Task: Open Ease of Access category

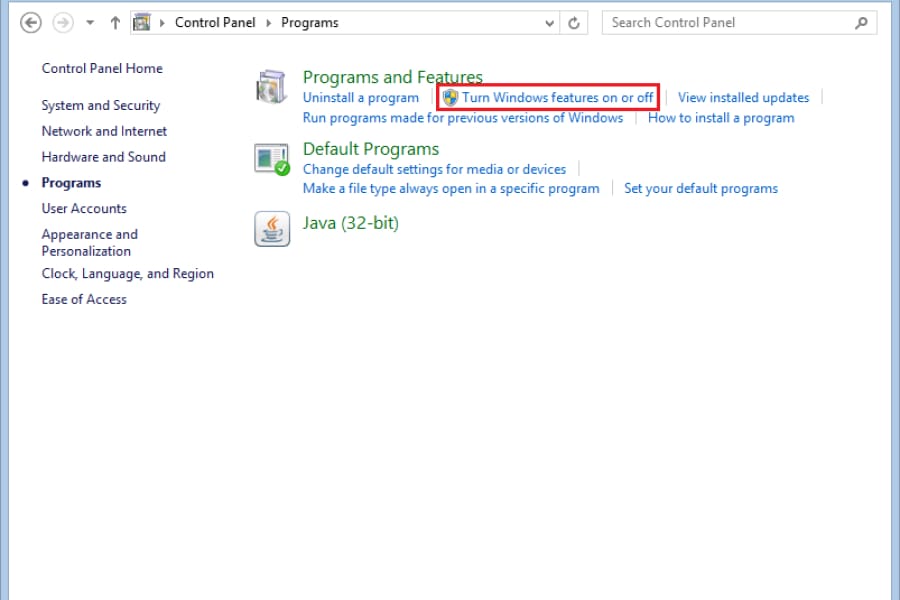Action: [x=84, y=299]
